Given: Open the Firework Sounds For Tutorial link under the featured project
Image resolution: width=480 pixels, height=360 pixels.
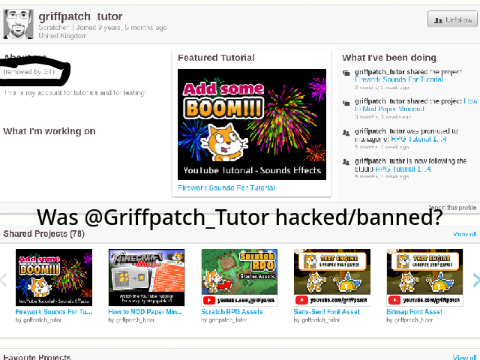Looking at the screenshot, I should (226, 188).
